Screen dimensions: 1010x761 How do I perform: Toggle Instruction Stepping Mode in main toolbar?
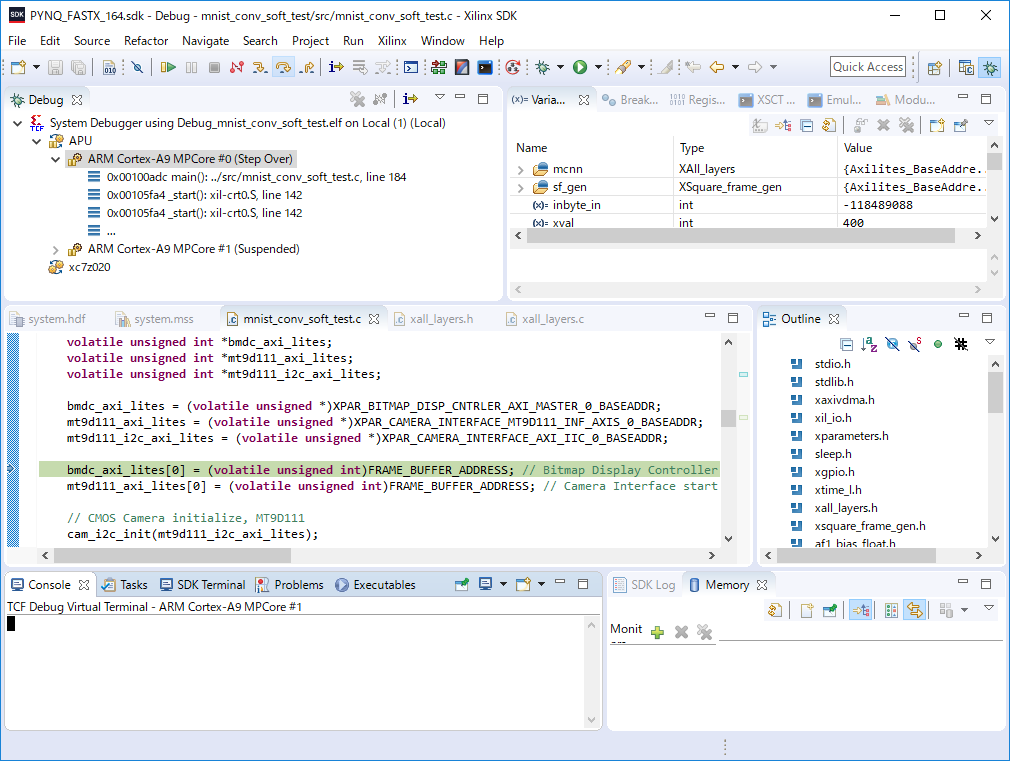click(x=336, y=67)
